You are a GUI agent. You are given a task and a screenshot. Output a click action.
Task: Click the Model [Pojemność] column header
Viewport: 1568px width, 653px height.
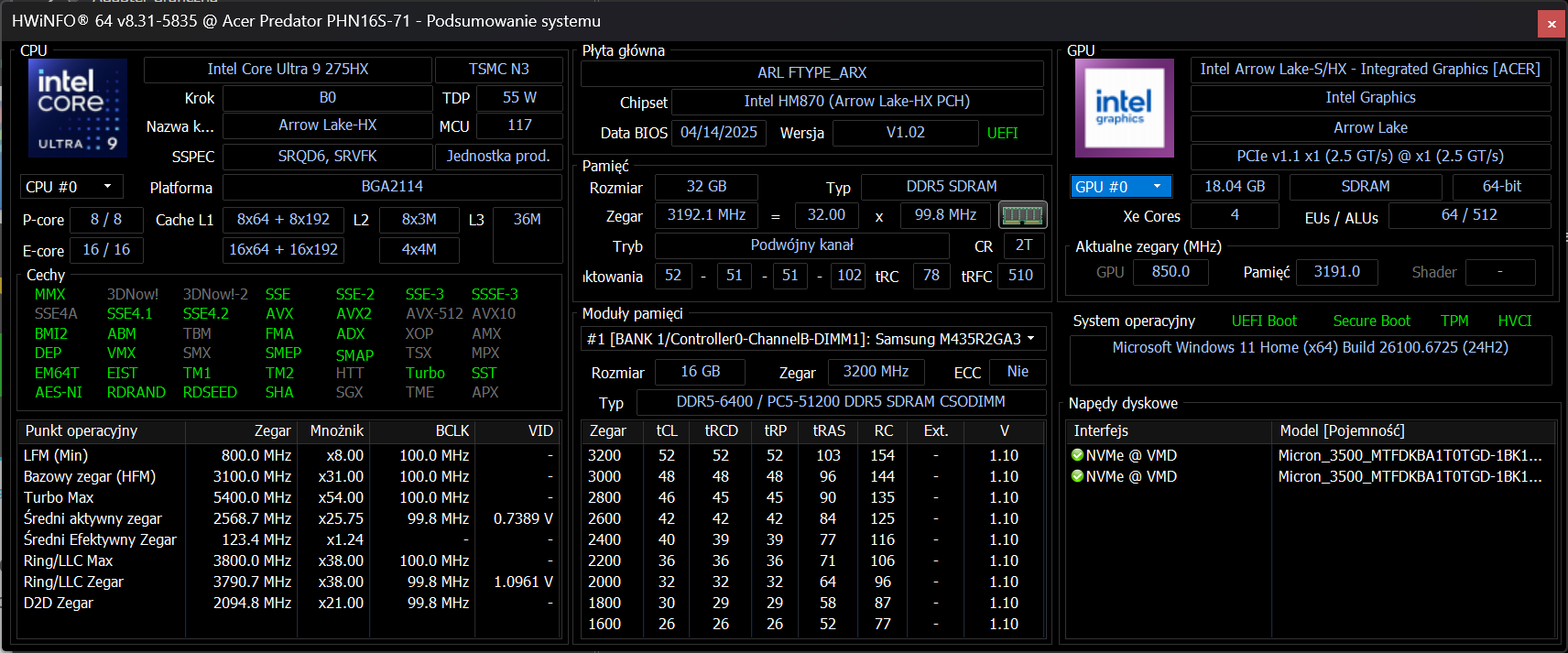pos(1342,430)
